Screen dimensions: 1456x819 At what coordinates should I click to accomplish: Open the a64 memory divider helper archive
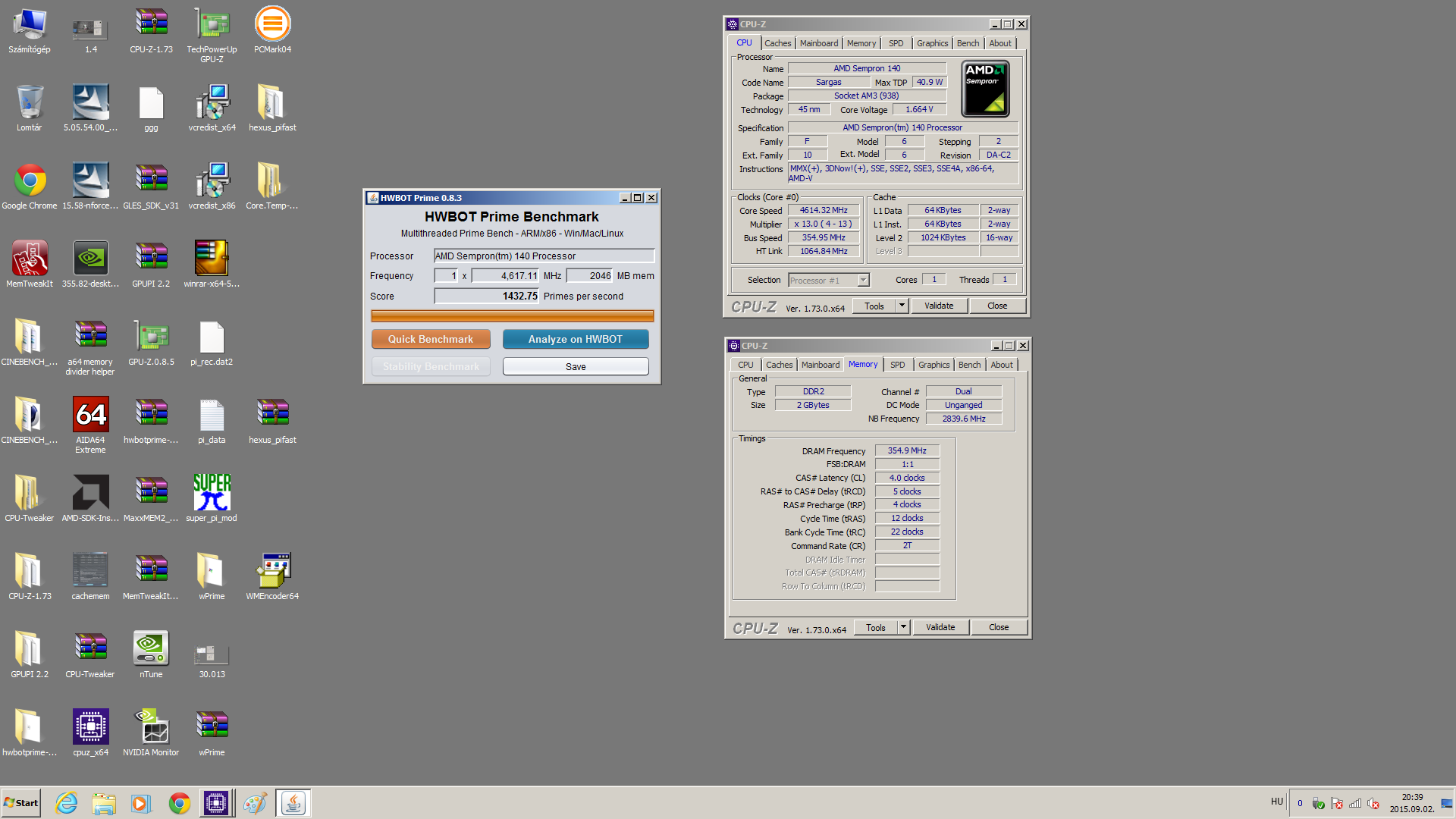coord(90,347)
